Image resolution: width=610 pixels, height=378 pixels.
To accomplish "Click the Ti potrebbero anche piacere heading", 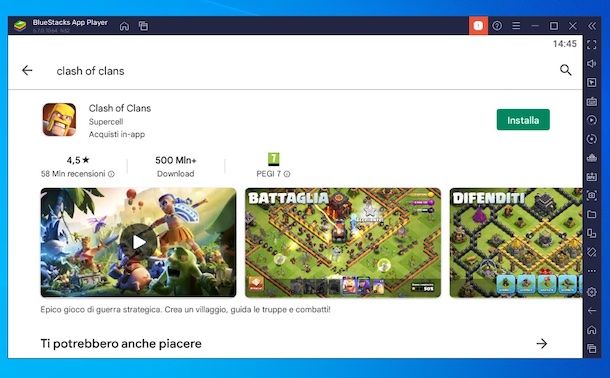I will [121, 344].
